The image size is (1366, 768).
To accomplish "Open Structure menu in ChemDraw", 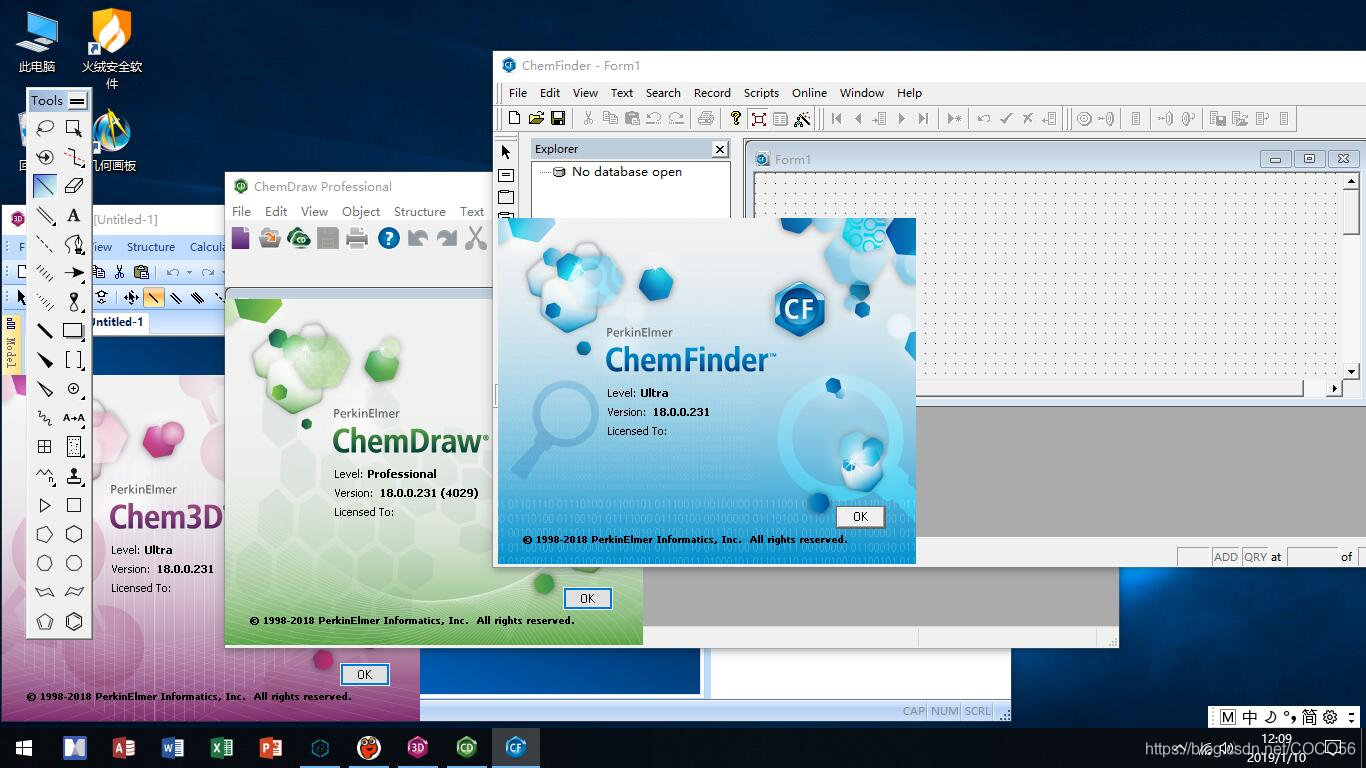I will (x=420, y=212).
